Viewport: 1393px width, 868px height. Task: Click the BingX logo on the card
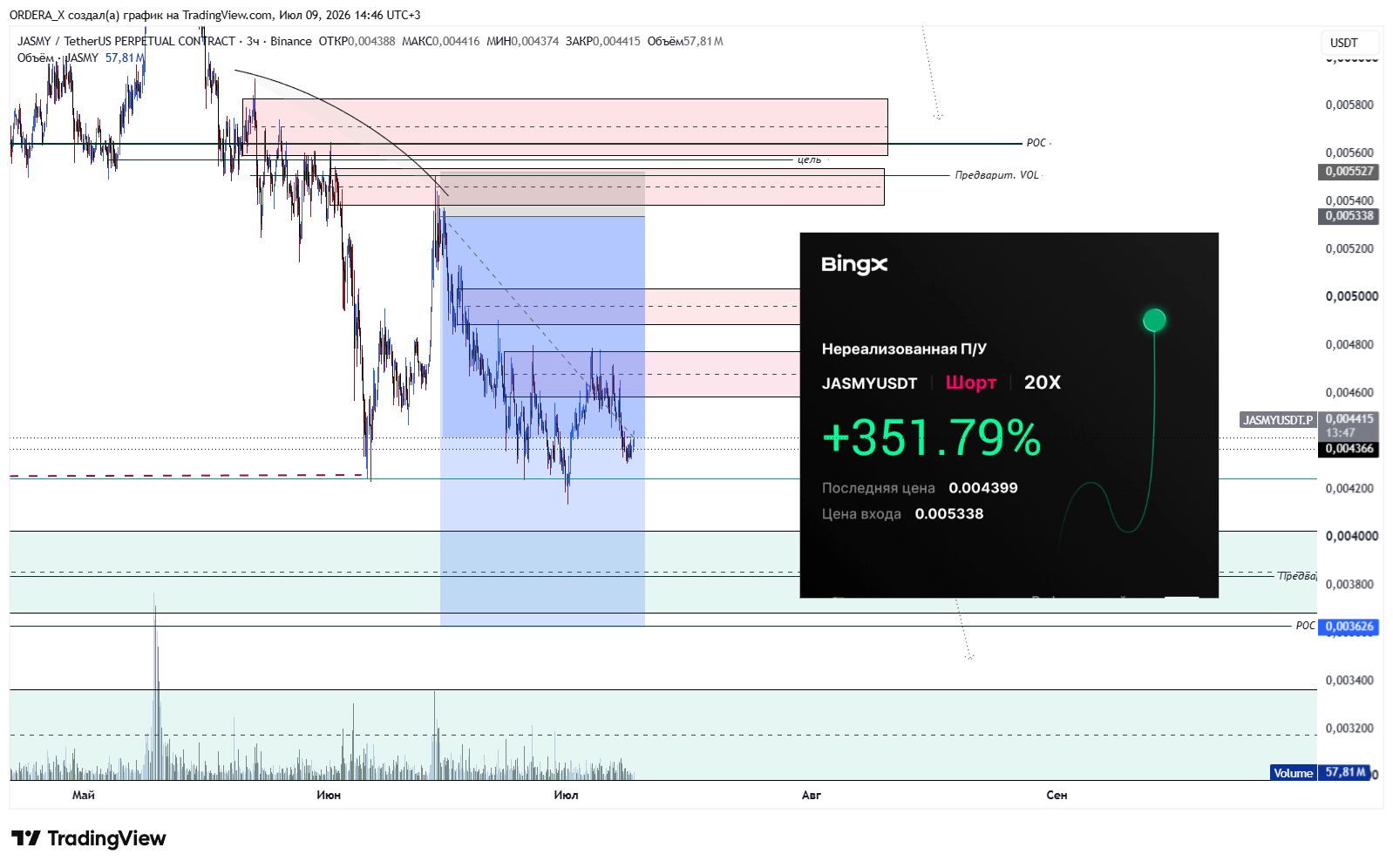(854, 265)
